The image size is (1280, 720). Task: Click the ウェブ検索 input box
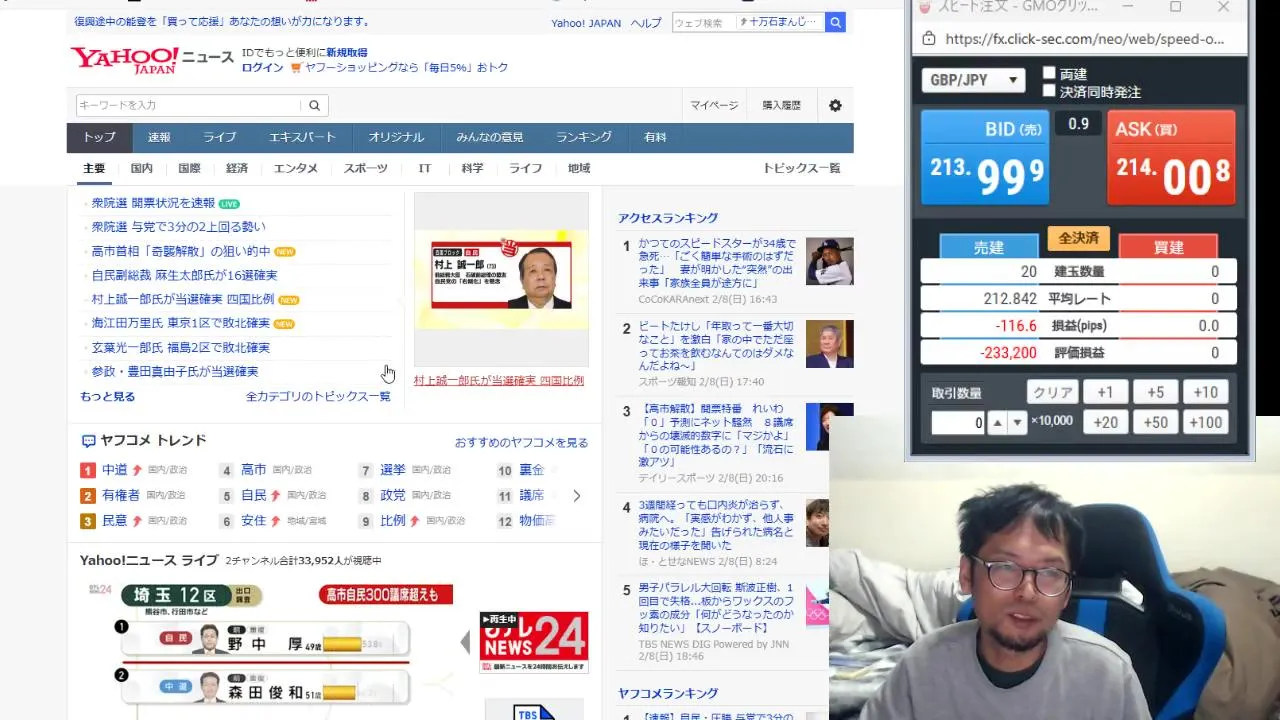click(x=704, y=22)
